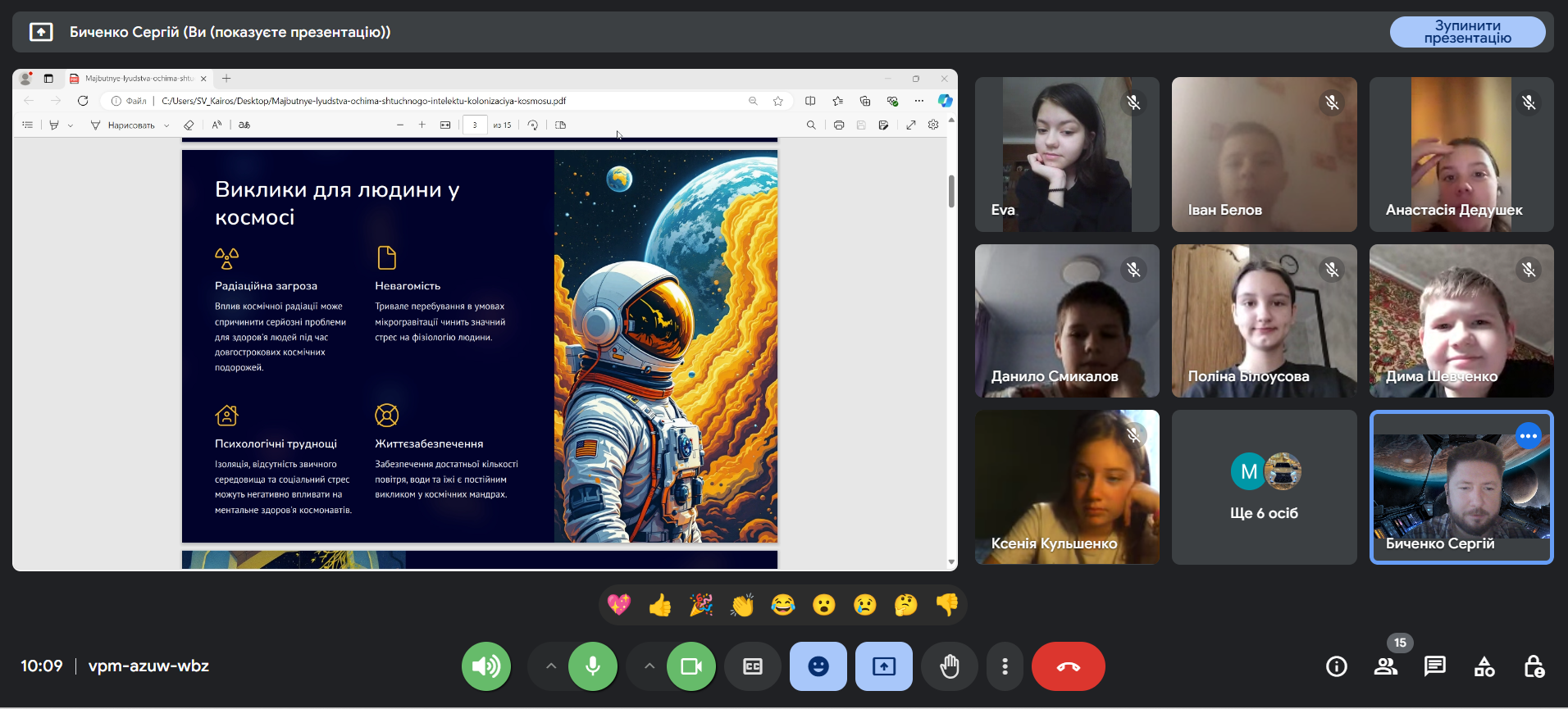Open more options three-dot menu
The height and width of the screenshot is (709, 1568).
coord(1005,666)
